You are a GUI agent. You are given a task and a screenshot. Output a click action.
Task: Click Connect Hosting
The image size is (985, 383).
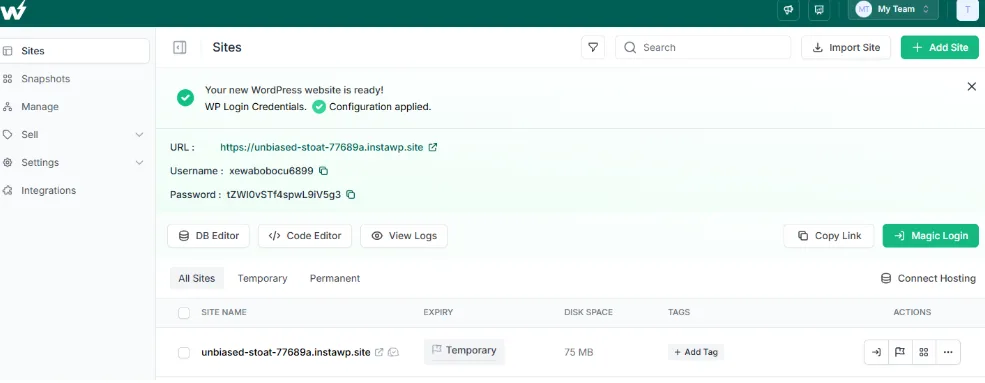pyautogui.click(x=928, y=278)
